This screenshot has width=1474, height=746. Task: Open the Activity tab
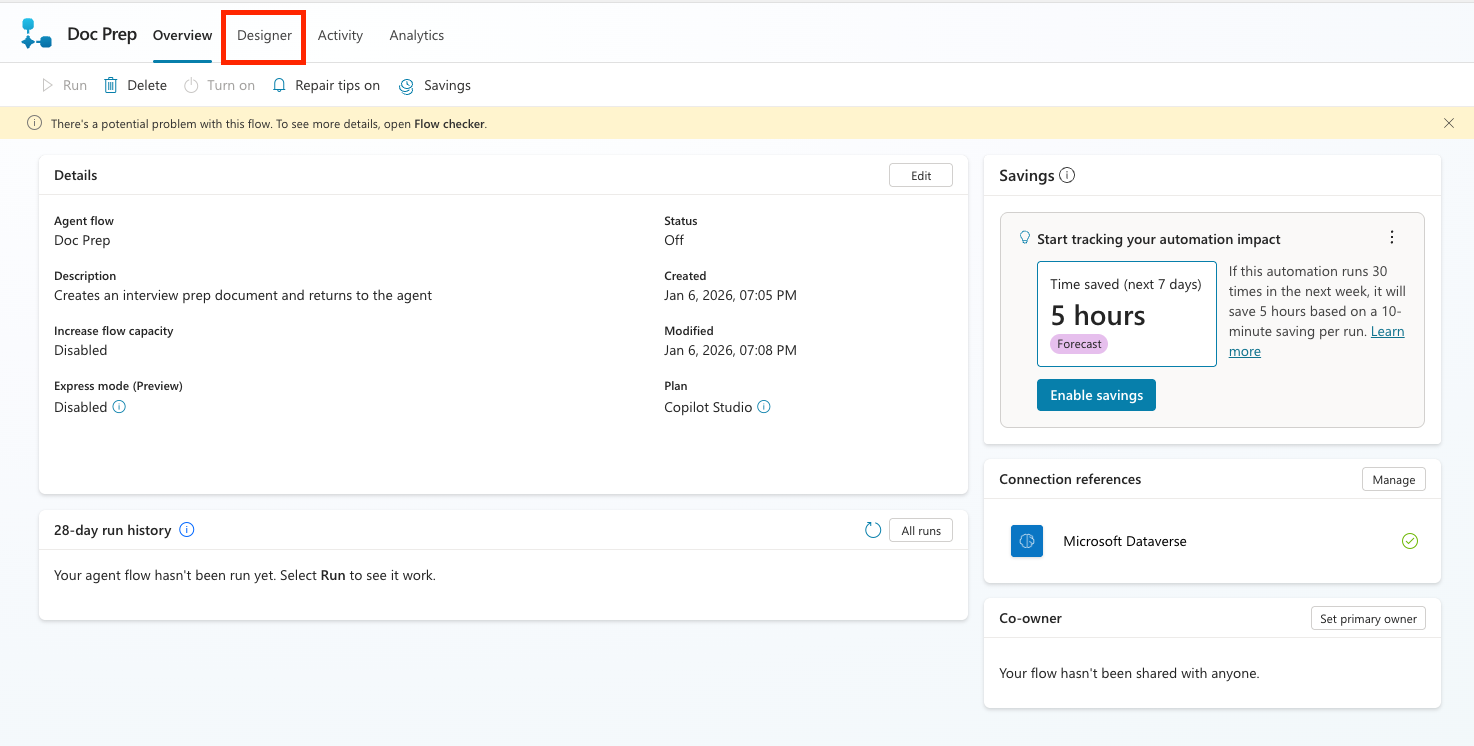(340, 36)
